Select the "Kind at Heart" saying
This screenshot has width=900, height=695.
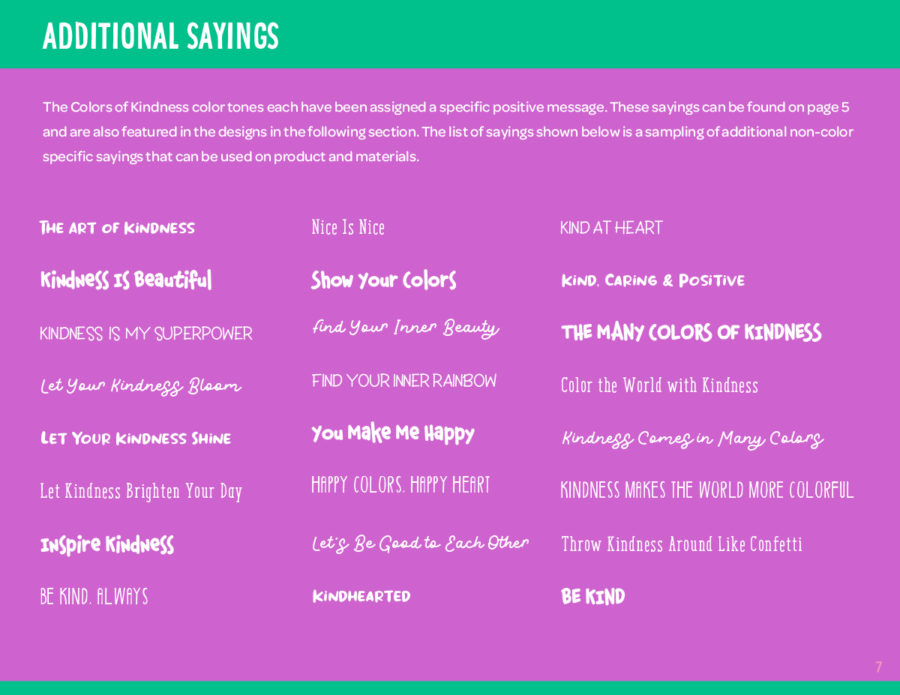611,228
